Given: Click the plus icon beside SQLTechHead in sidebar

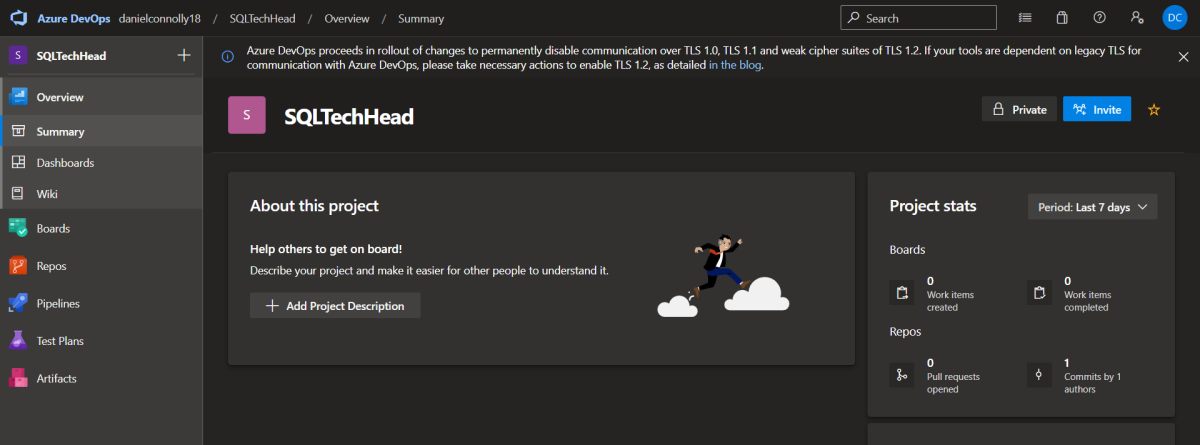Looking at the screenshot, I should tap(184, 56).
